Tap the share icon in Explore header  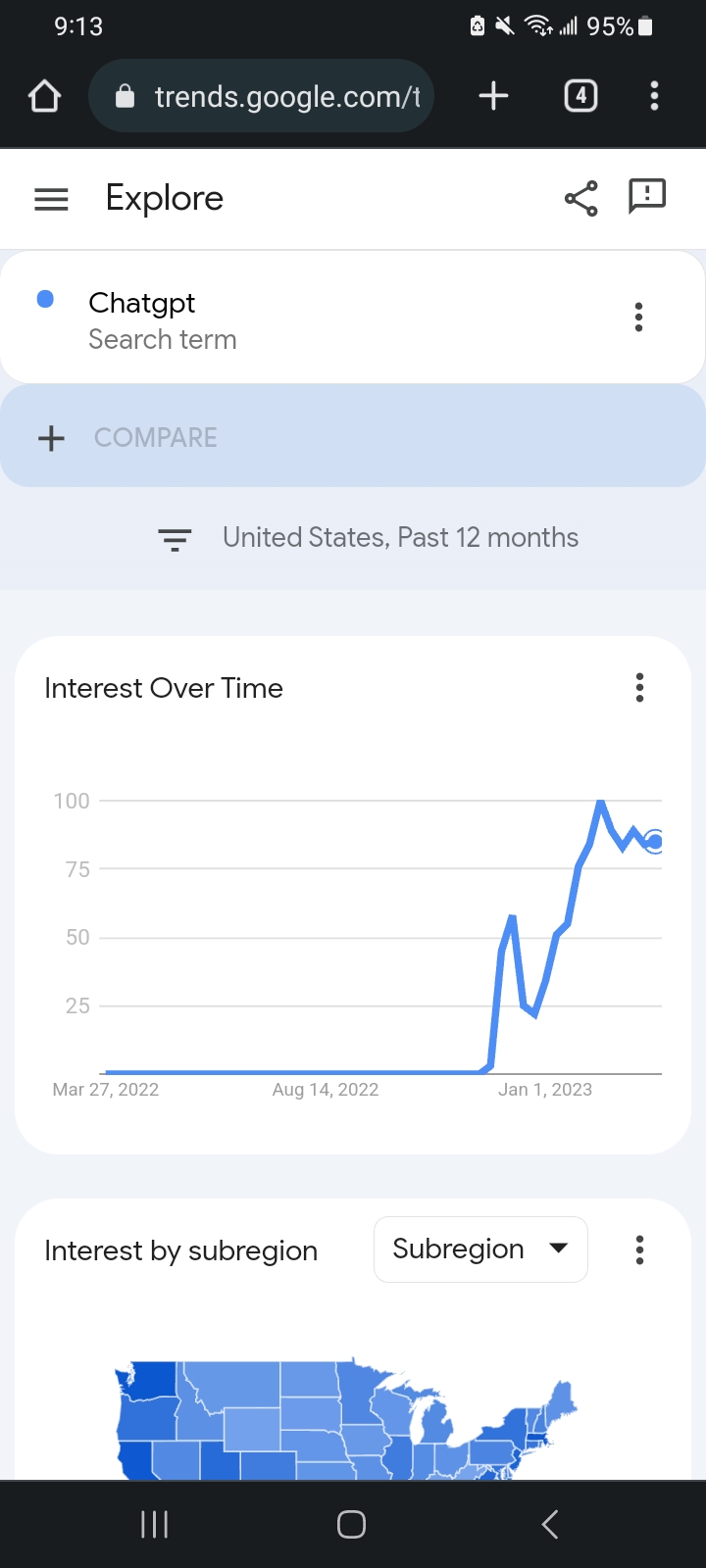point(580,199)
